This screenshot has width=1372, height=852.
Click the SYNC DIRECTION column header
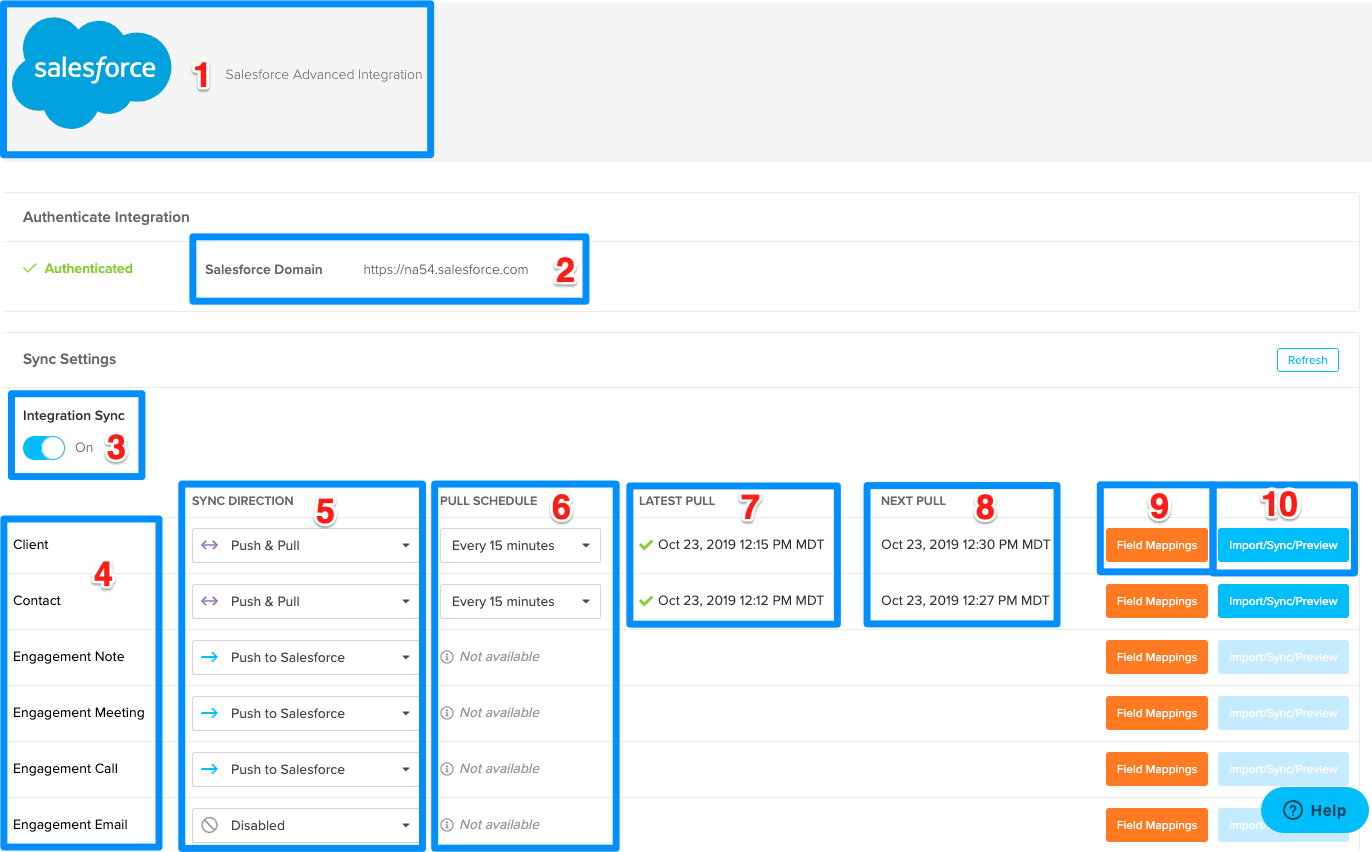[243, 501]
